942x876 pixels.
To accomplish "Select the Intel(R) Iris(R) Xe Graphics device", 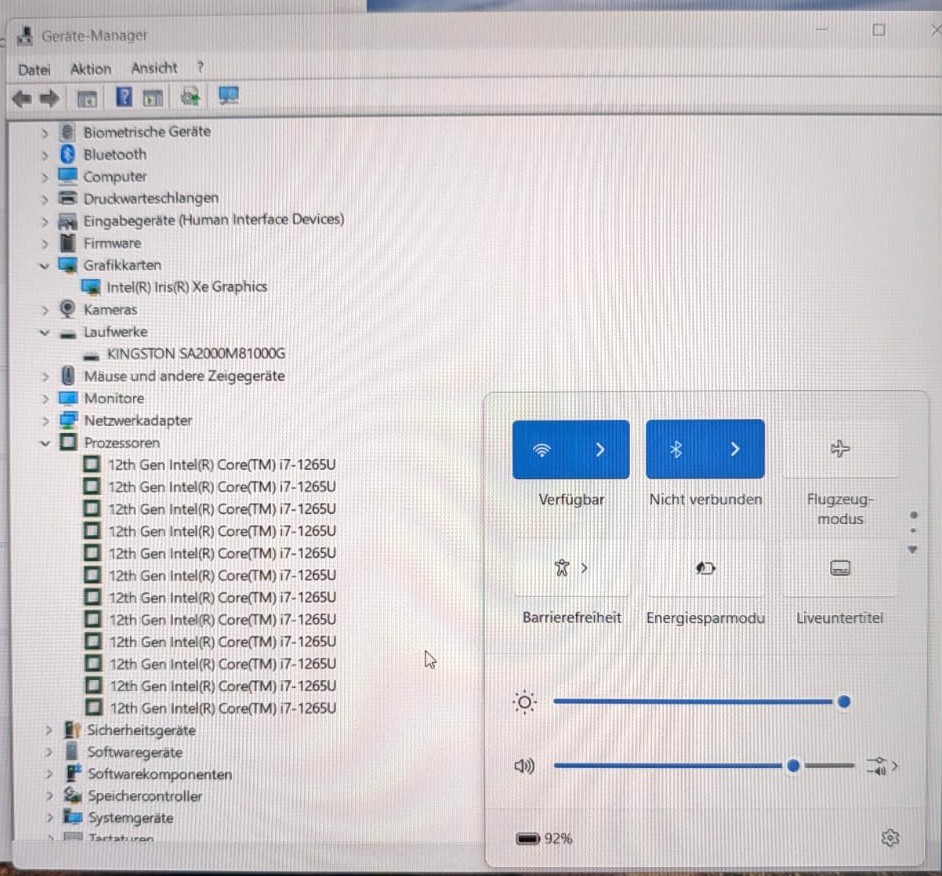I will [x=186, y=287].
